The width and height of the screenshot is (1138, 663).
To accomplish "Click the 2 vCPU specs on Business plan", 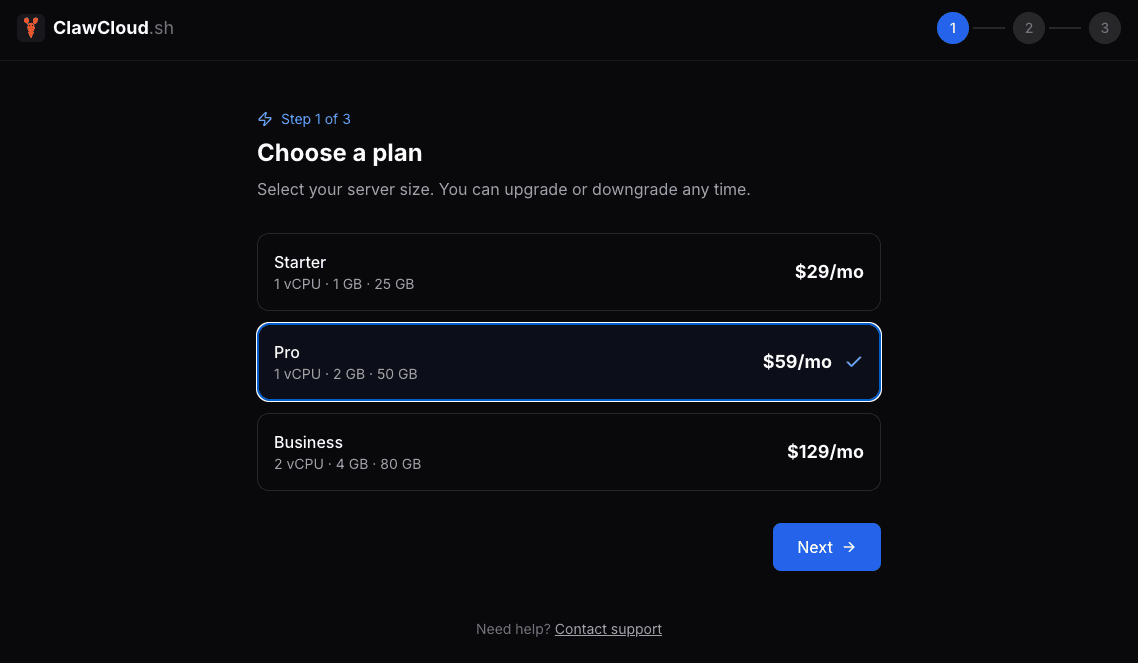I will tap(346, 464).
